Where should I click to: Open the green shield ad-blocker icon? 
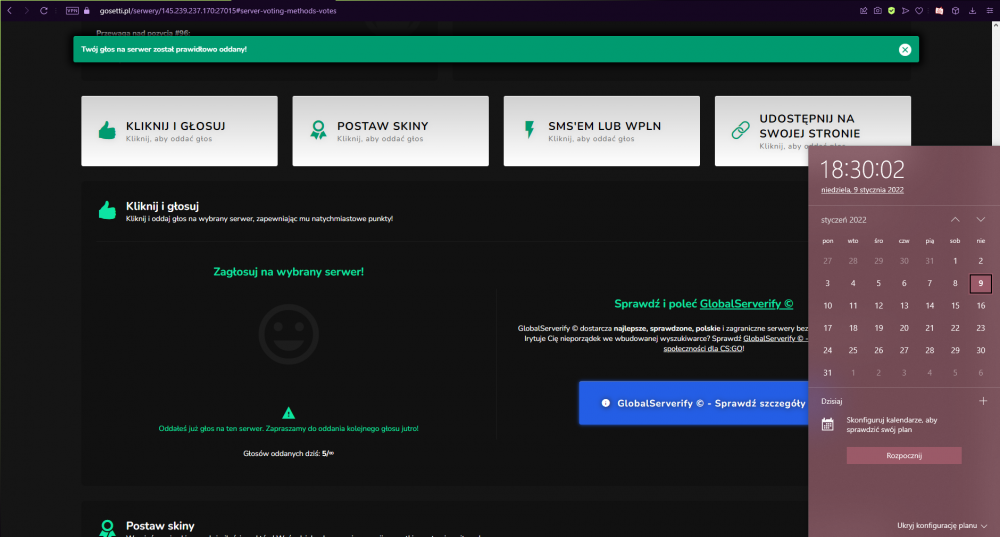[x=892, y=11]
